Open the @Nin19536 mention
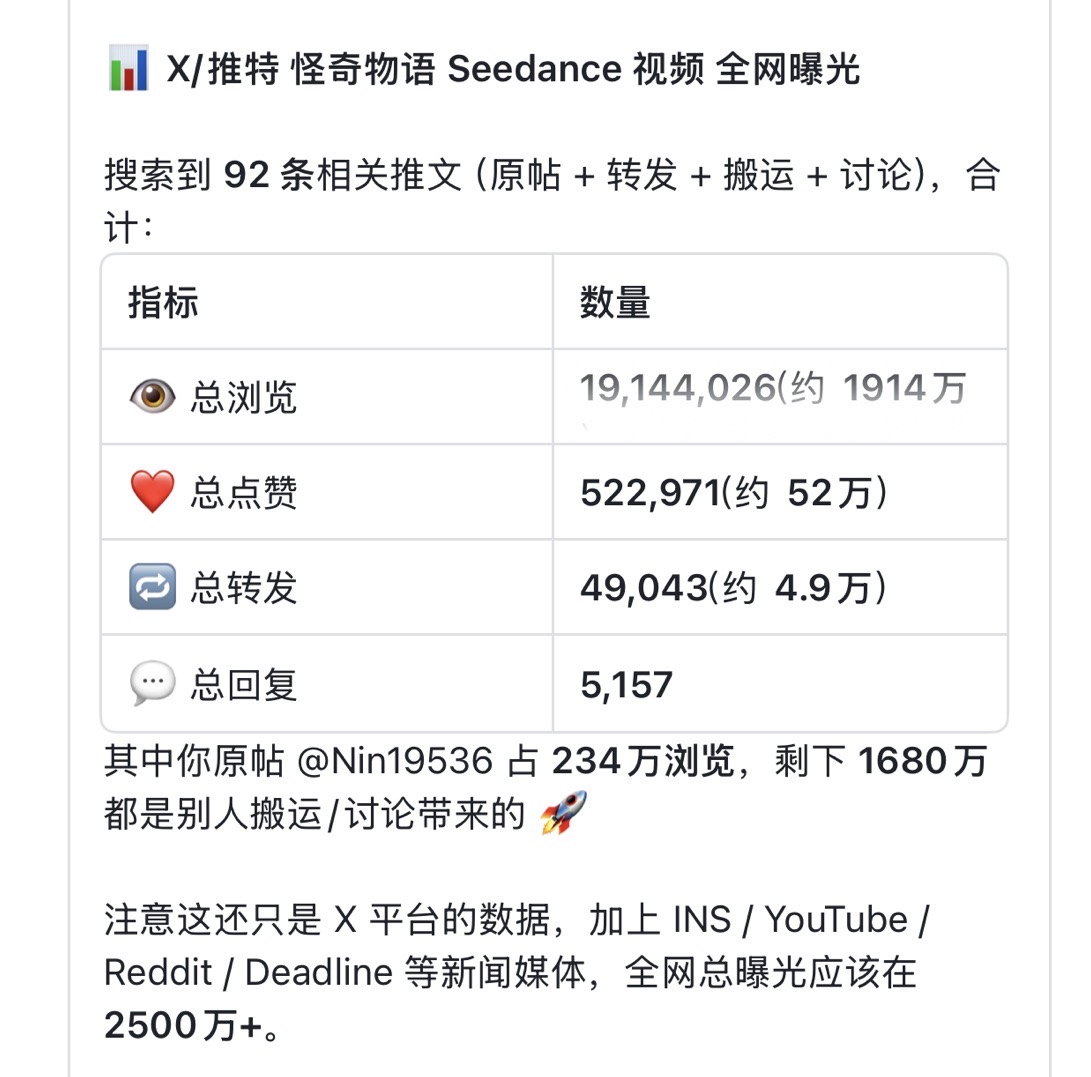The height and width of the screenshot is (1077, 1091). point(395,763)
